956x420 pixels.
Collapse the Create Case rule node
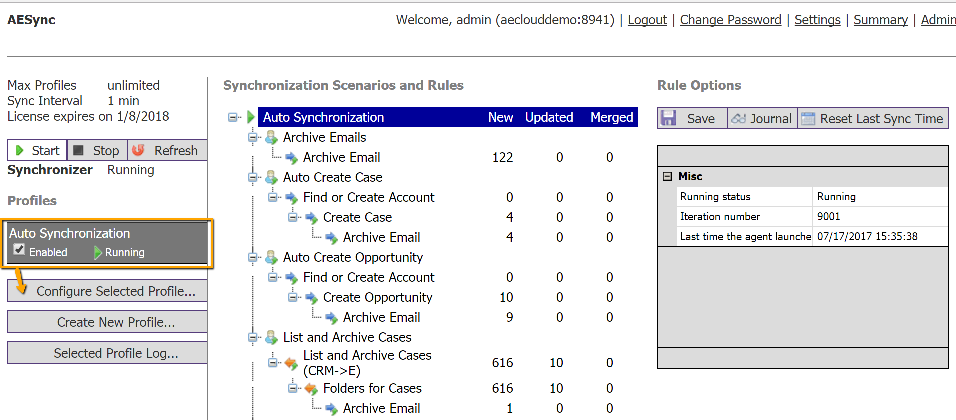coord(293,218)
